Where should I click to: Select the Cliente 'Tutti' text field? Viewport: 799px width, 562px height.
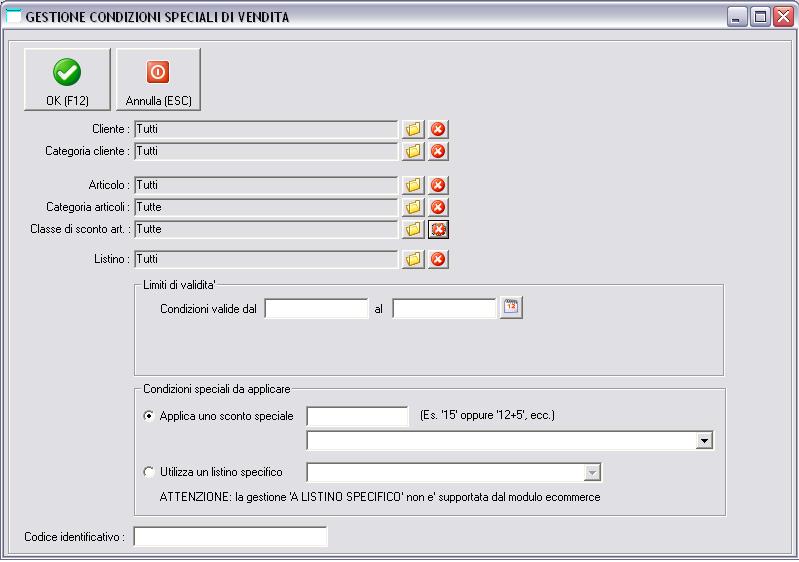(265, 129)
